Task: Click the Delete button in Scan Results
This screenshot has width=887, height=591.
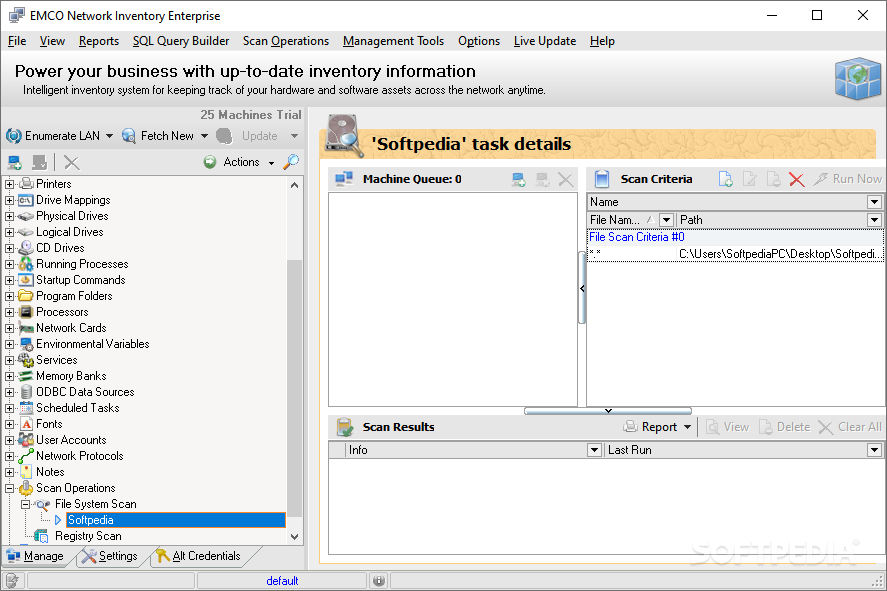Action: pos(784,428)
